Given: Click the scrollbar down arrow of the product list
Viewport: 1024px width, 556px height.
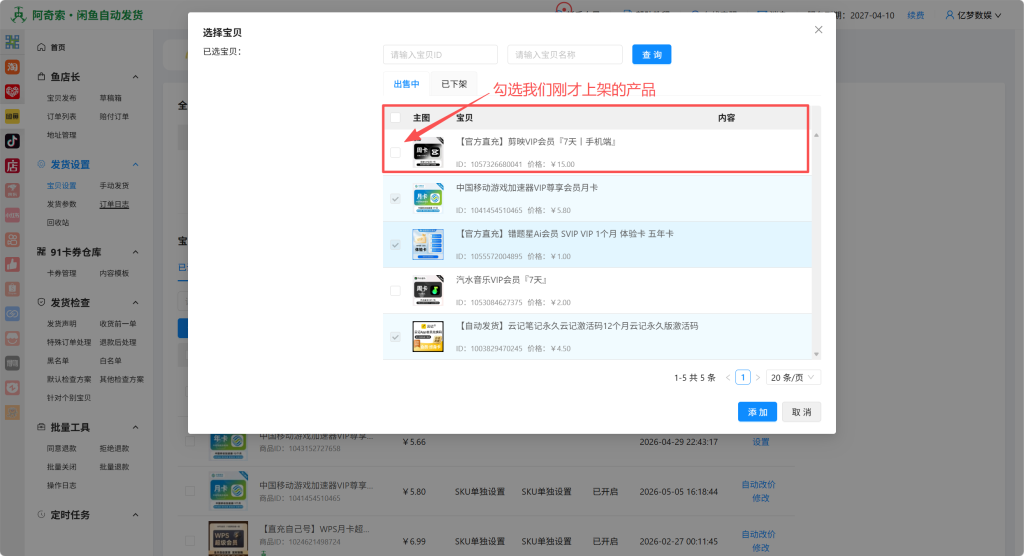Looking at the screenshot, I should point(816,354).
